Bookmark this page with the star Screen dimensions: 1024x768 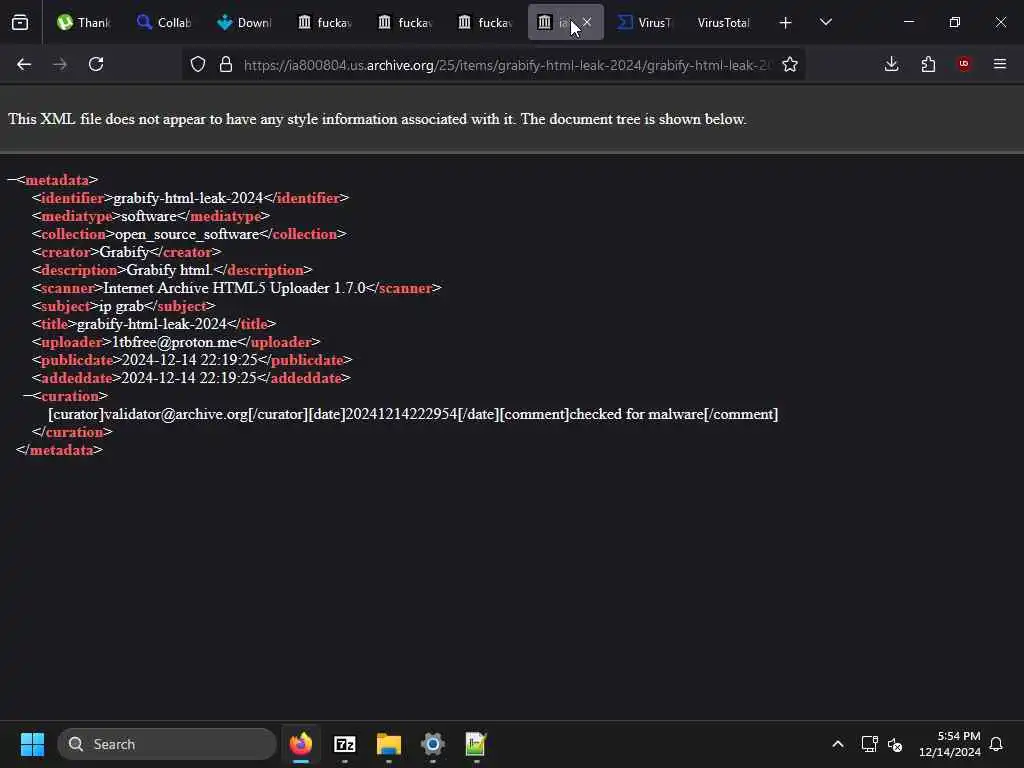click(790, 64)
